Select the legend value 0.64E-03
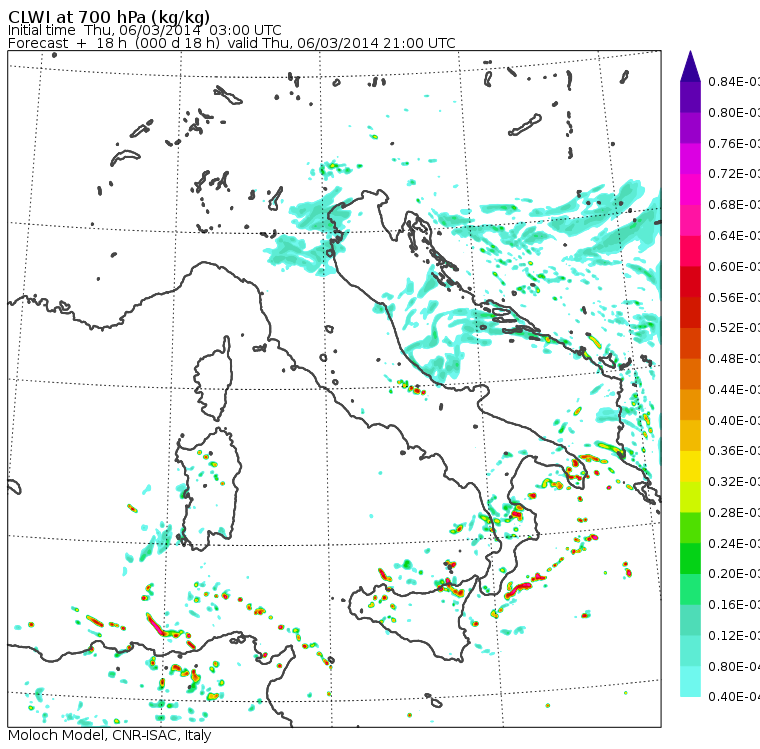 pos(734,236)
